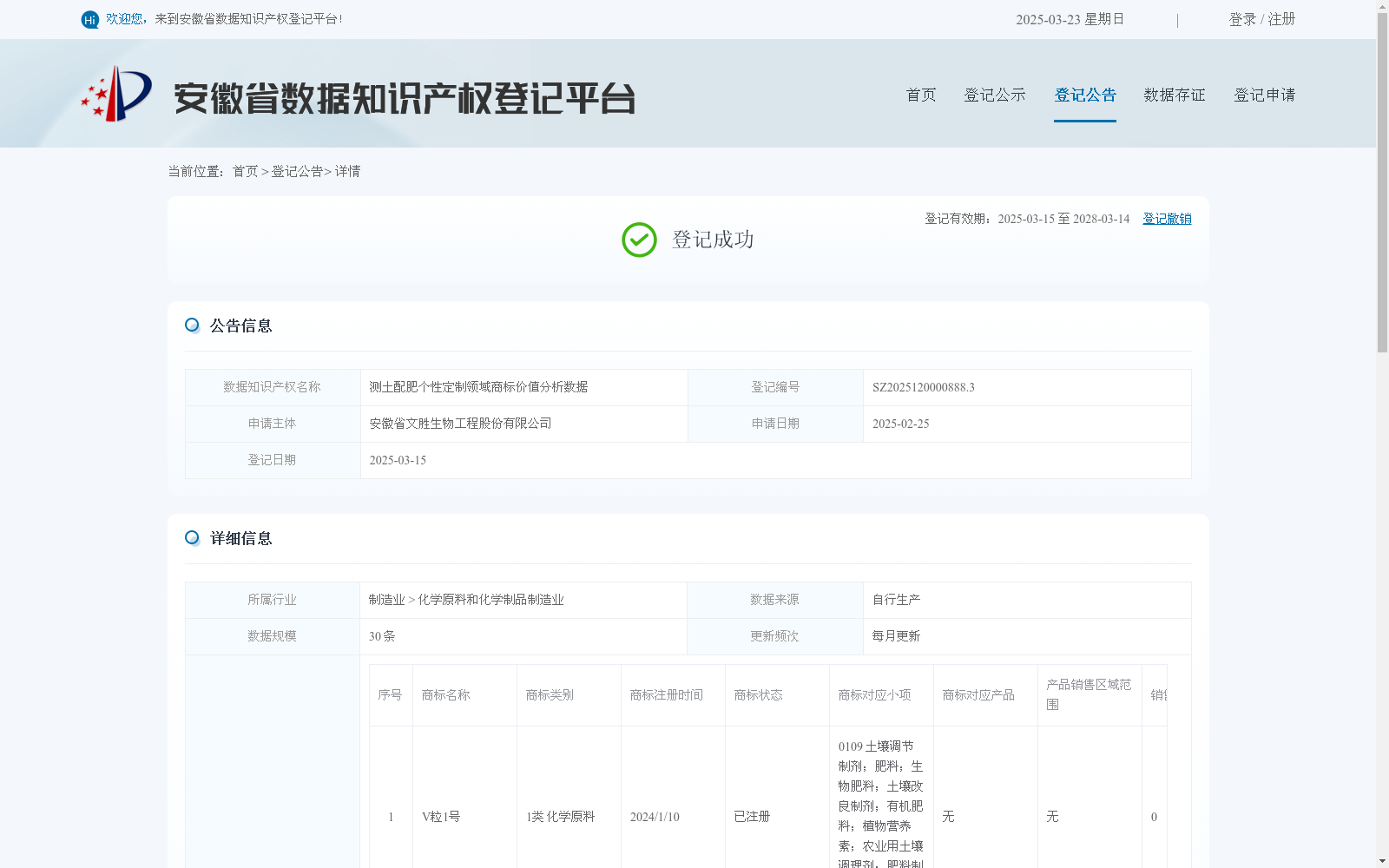Select trademark status cell 已注册
Screen dimensions: 1389x868
pos(752,817)
